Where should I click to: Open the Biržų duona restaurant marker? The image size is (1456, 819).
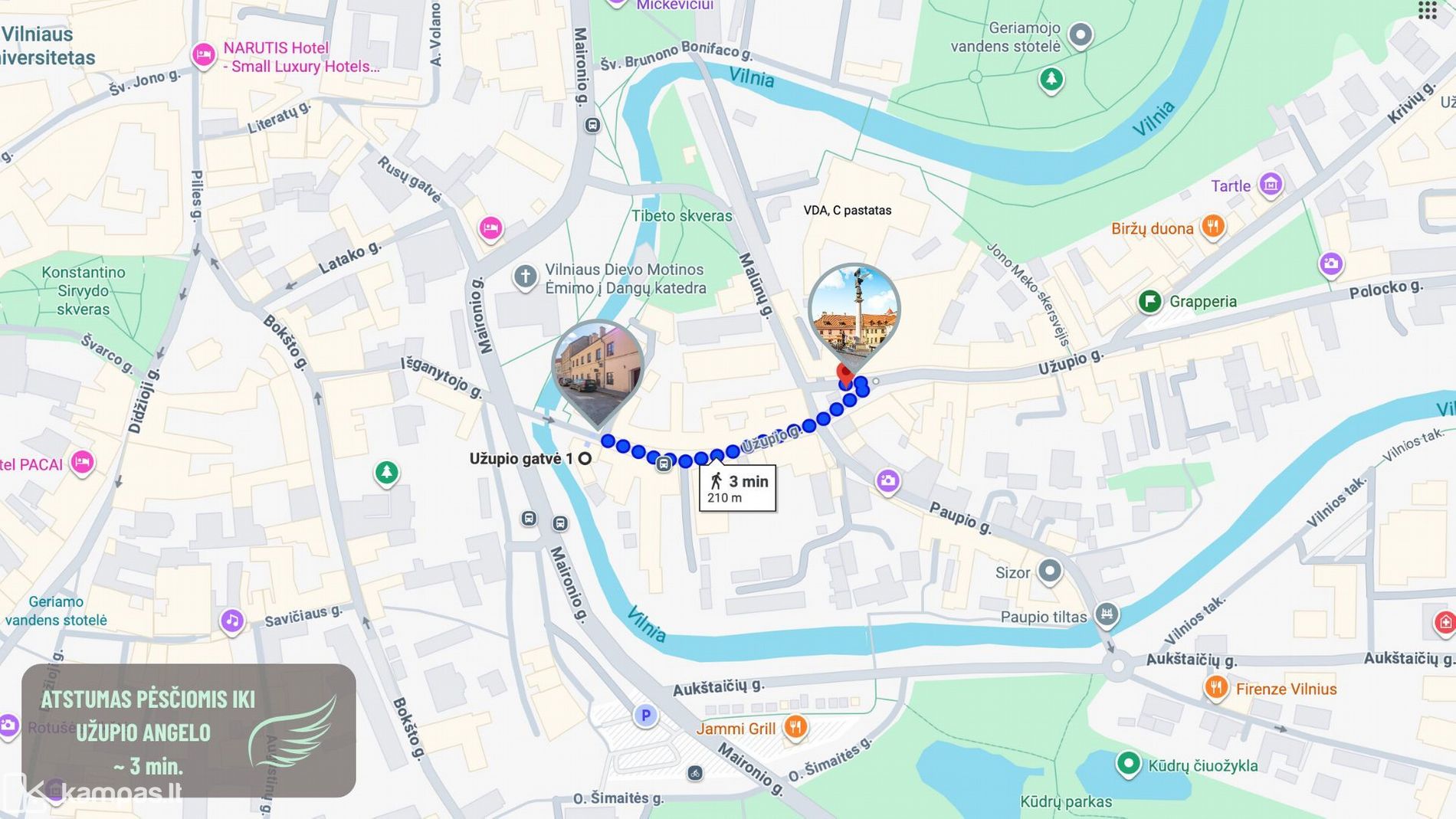(x=1212, y=227)
